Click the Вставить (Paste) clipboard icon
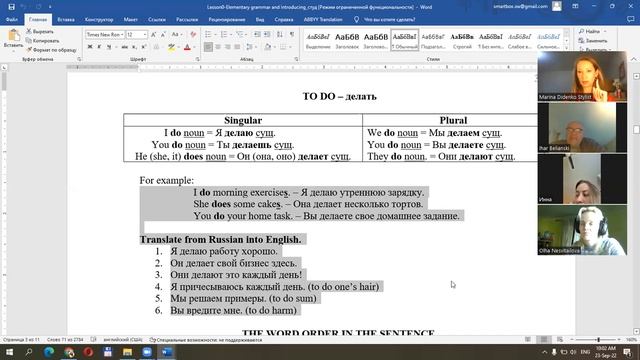 pyautogui.click(x=13, y=36)
